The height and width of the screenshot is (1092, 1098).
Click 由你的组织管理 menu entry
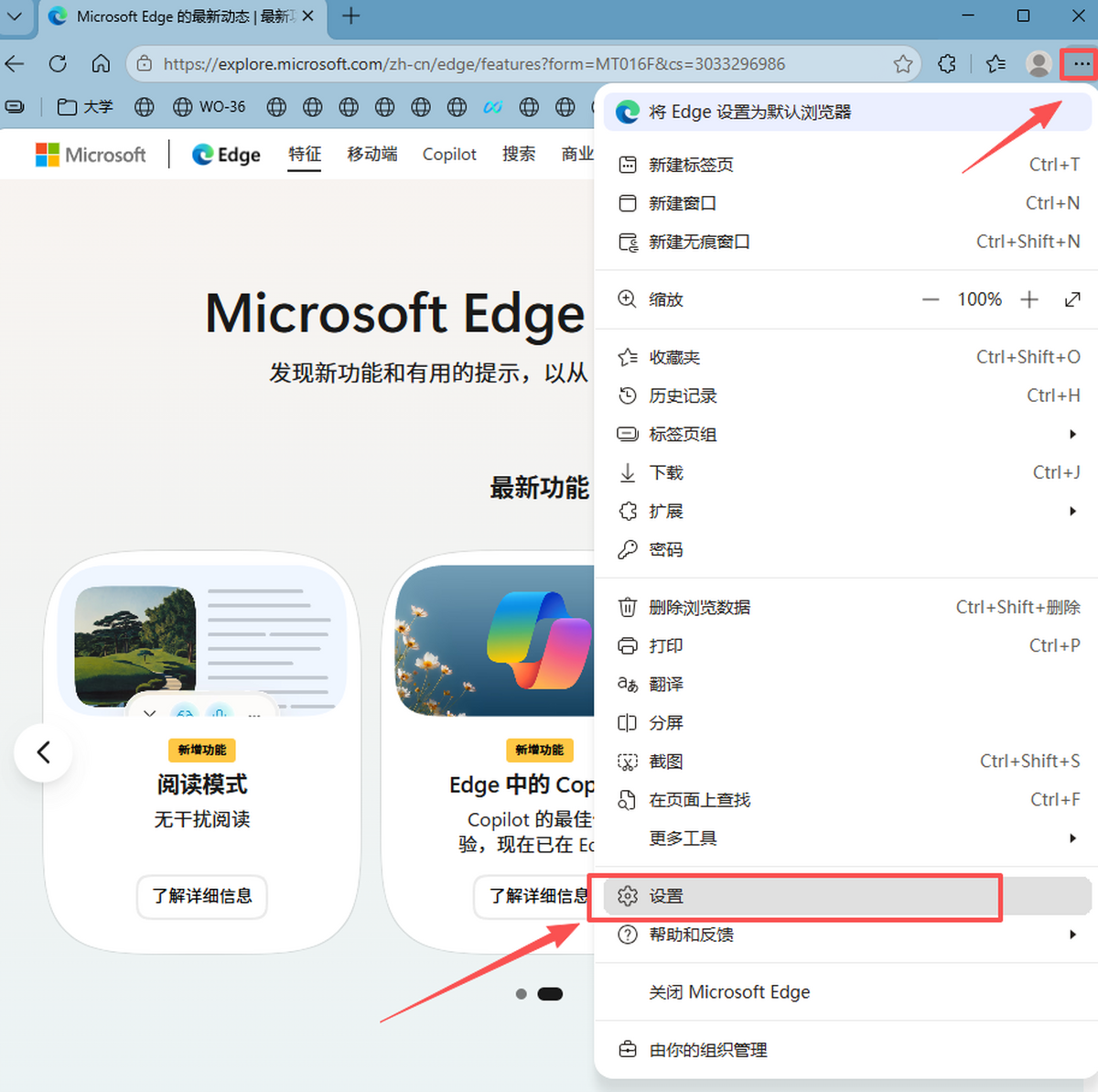pos(847,1050)
